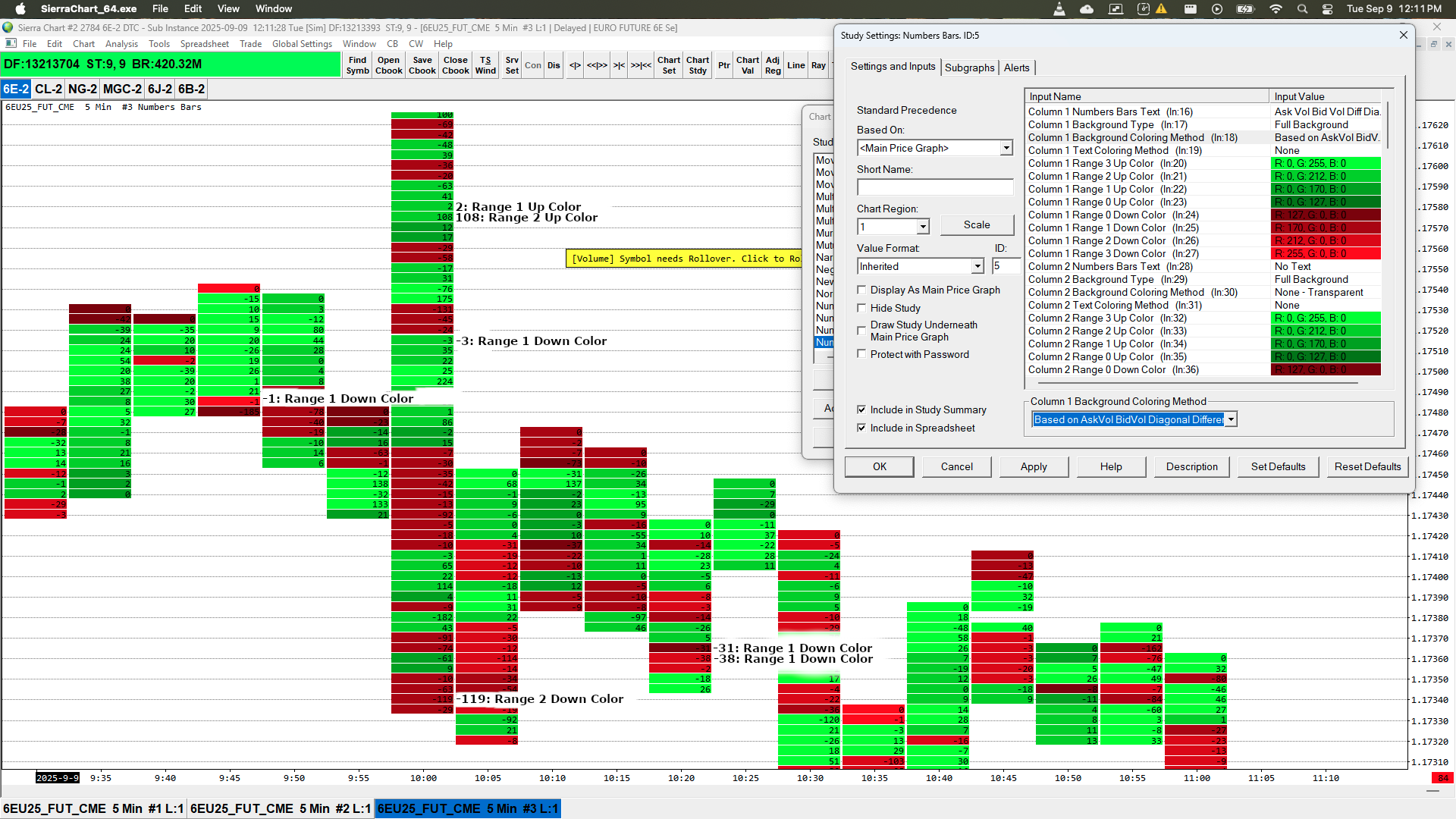Click the Find Symb toolbar button
The image size is (1456, 819).
(x=357, y=65)
